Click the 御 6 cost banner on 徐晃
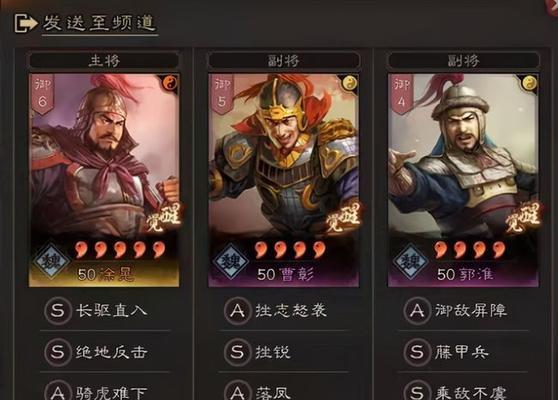 pos(43,94)
